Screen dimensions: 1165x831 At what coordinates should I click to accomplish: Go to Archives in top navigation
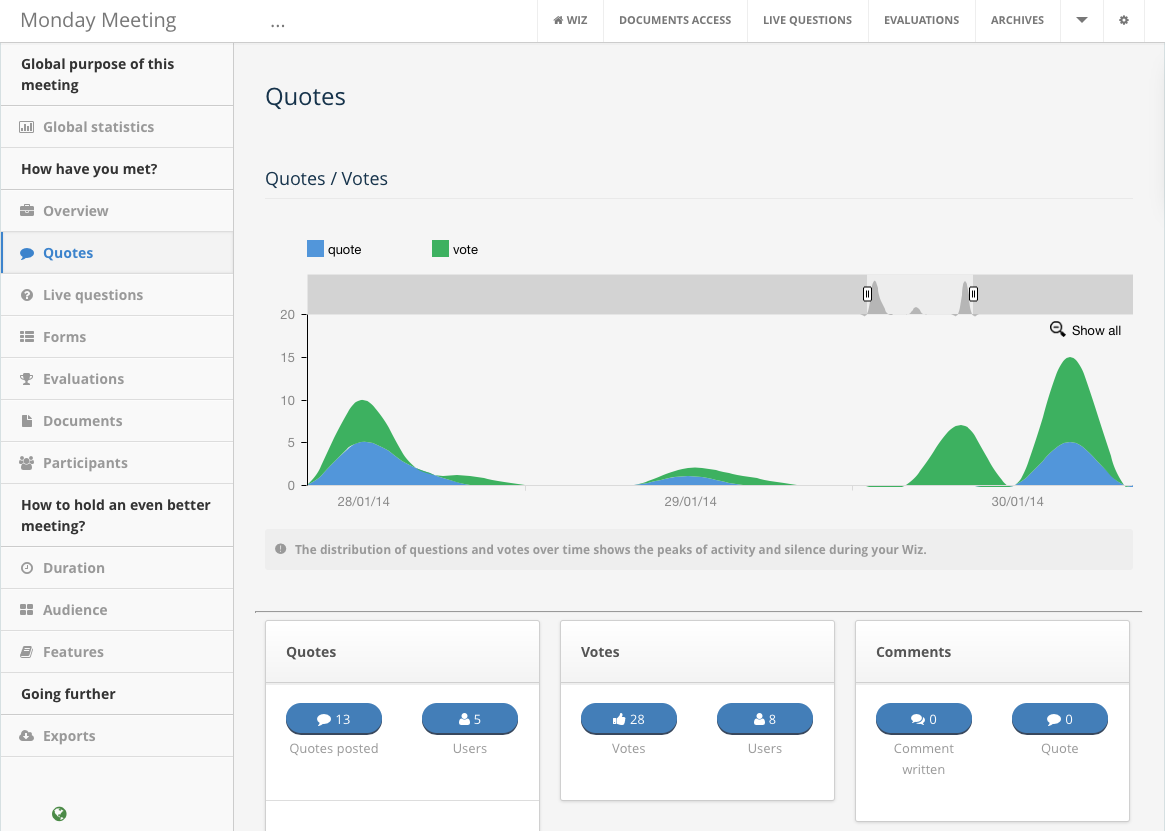click(x=1017, y=20)
